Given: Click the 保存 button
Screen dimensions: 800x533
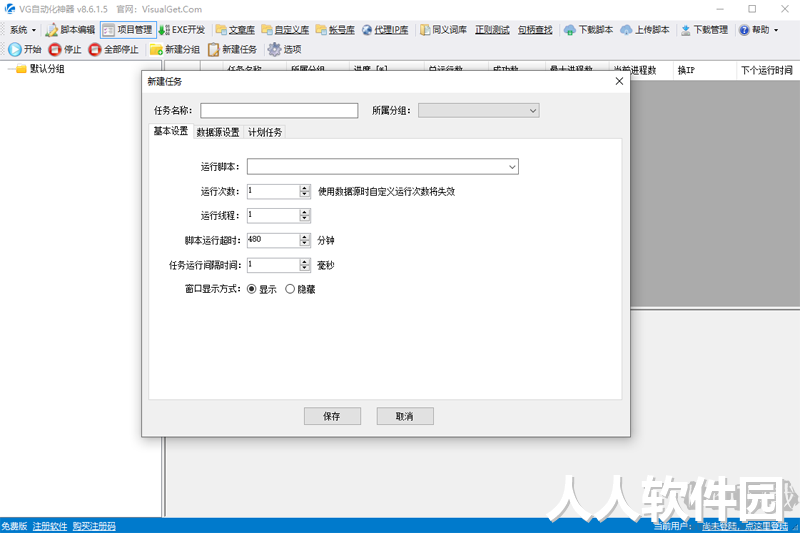Looking at the screenshot, I should pos(332,416).
